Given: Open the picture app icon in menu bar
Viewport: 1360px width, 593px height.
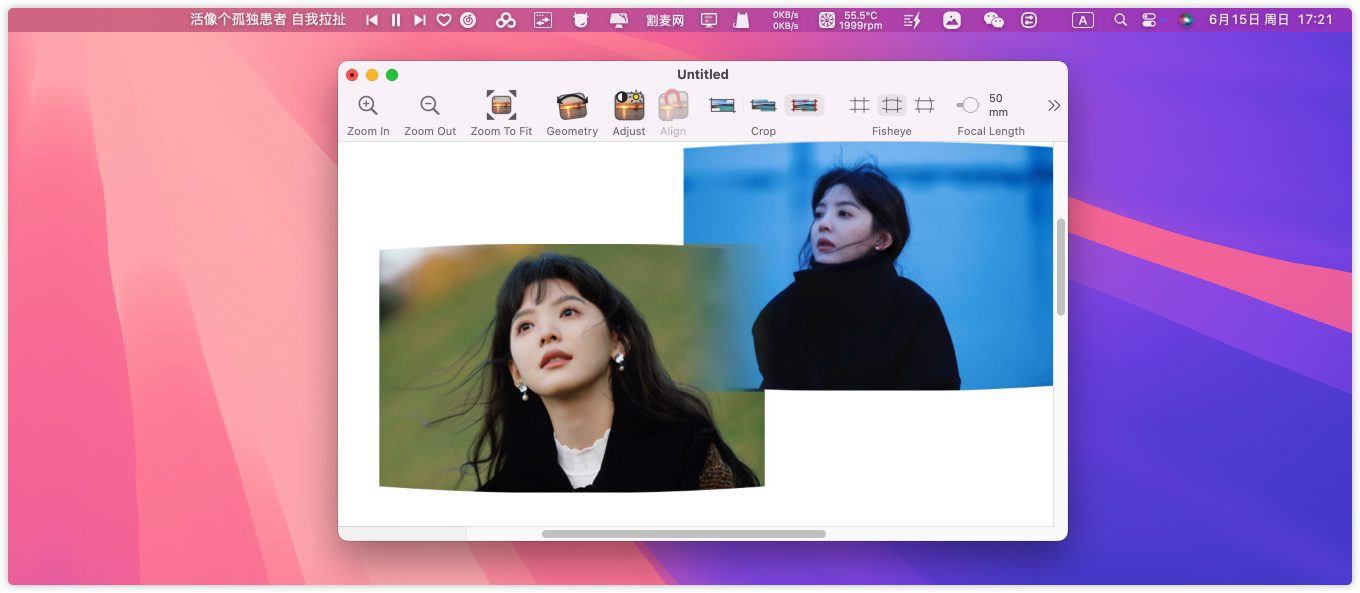Looking at the screenshot, I should (x=952, y=20).
